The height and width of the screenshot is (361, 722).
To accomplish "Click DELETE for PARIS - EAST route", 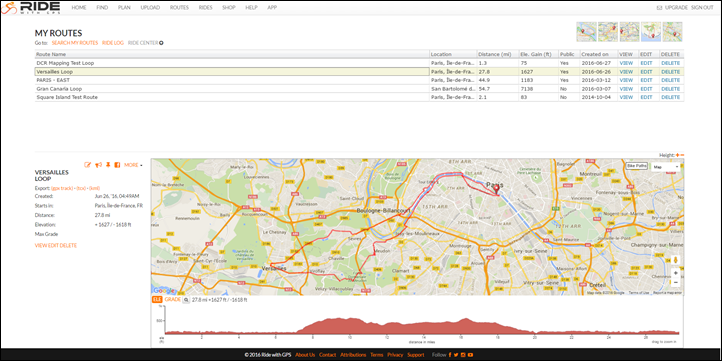I will point(670,80).
